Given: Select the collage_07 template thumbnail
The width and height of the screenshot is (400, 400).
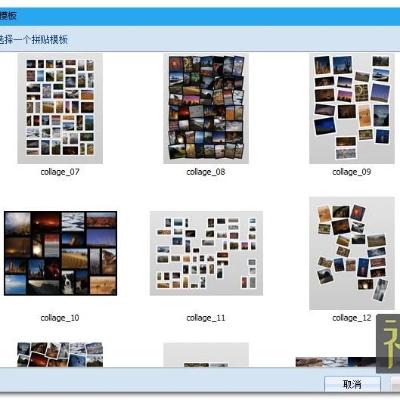Looking at the screenshot, I should (x=60, y=108).
